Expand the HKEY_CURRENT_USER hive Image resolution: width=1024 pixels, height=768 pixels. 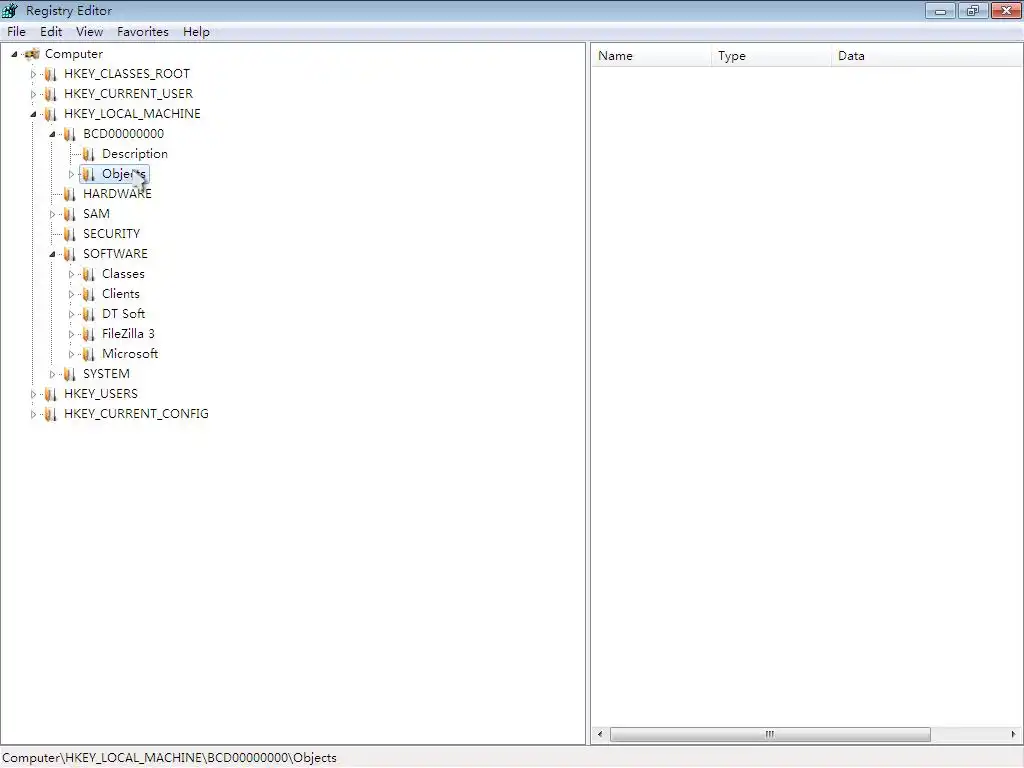coord(33,94)
